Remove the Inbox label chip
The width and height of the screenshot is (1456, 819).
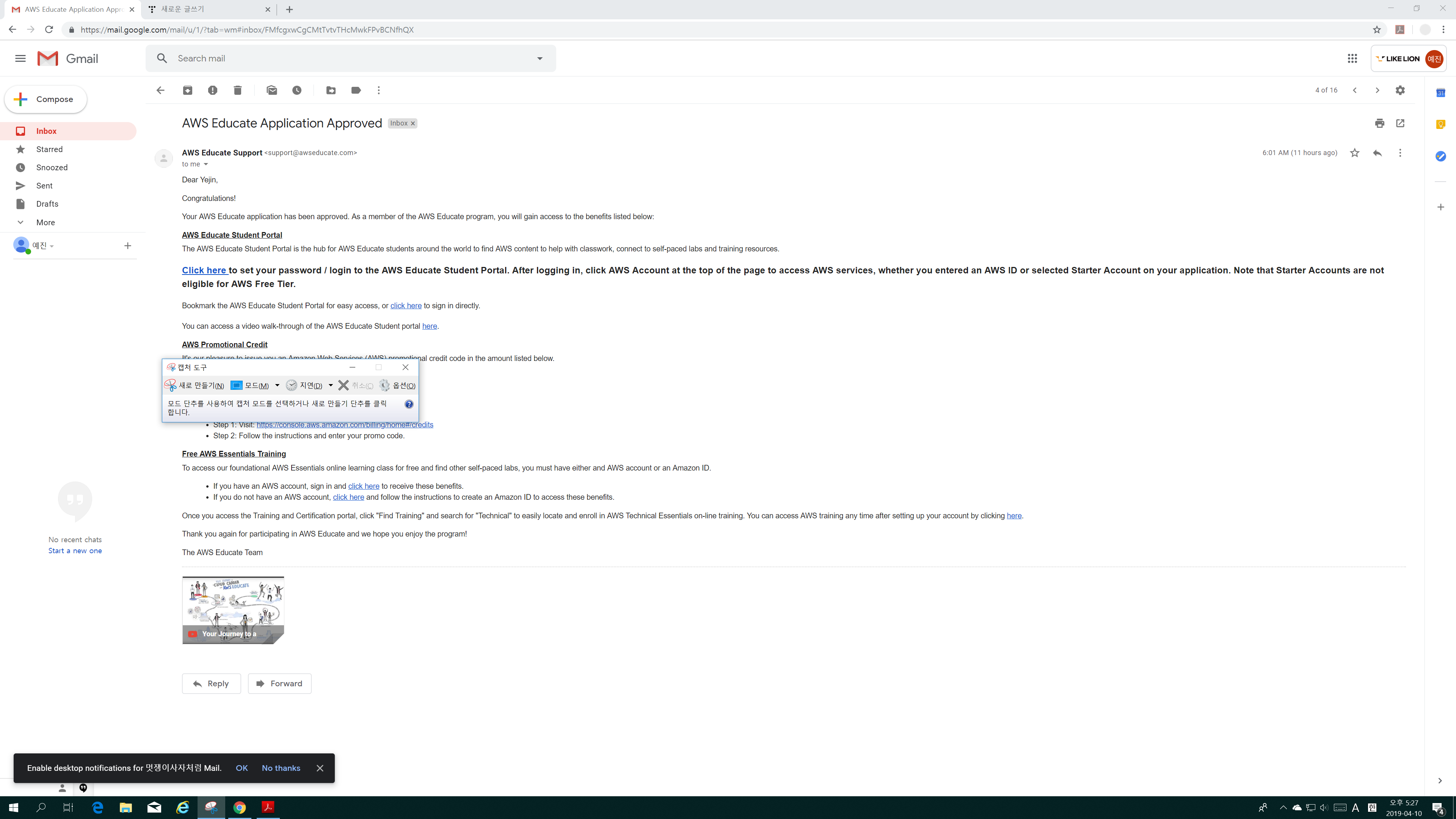(413, 123)
